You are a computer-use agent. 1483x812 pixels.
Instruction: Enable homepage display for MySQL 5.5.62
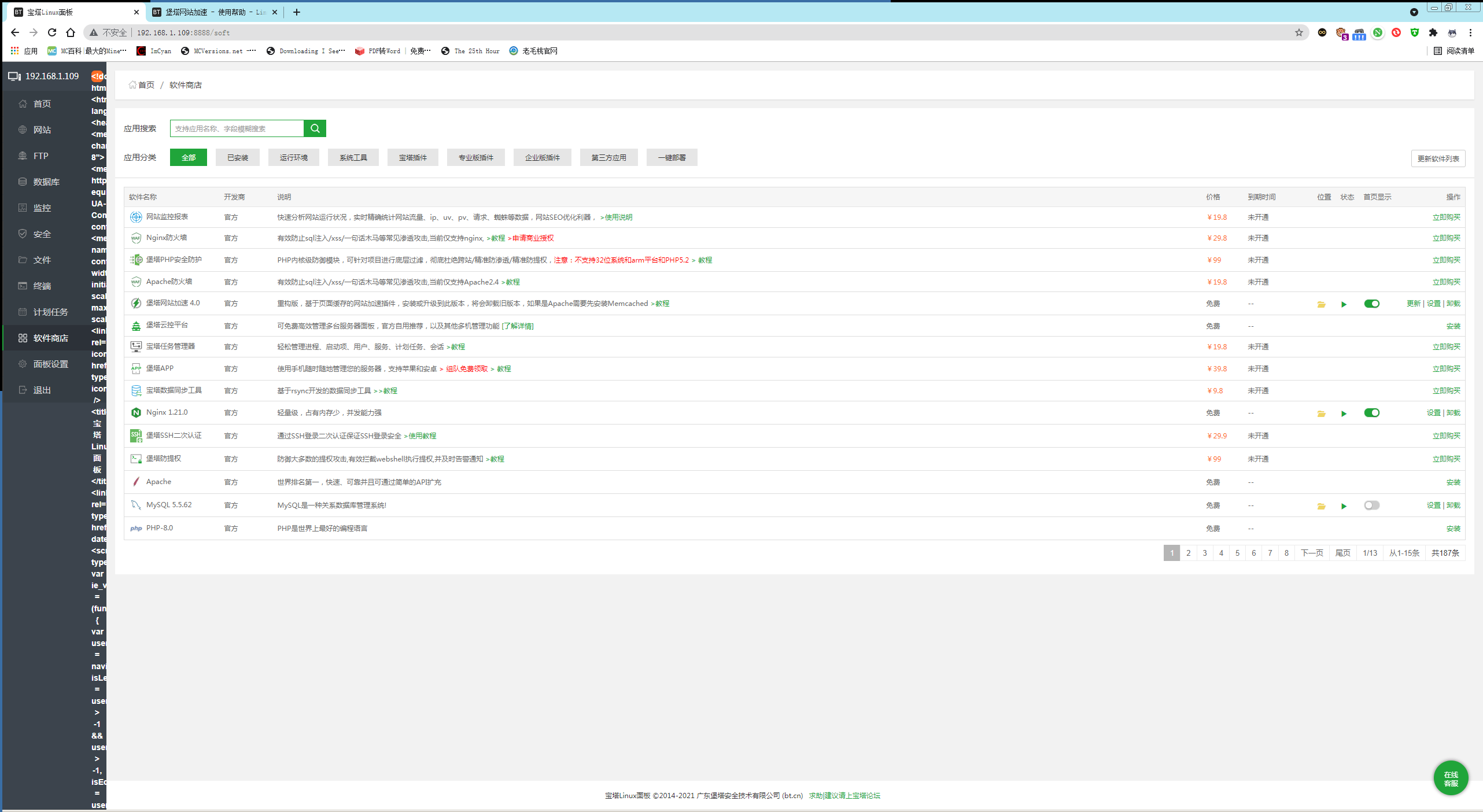tap(1371, 505)
